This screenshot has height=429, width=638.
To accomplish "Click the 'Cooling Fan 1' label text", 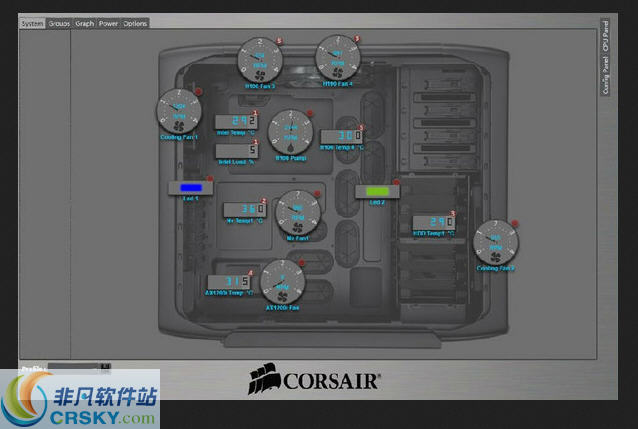I will [x=179, y=137].
